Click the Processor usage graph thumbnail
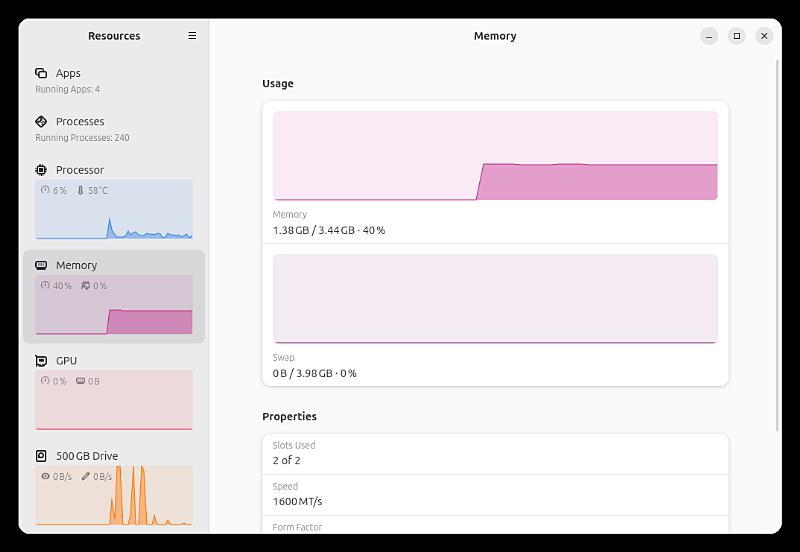The width and height of the screenshot is (800, 552). click(x=114, y=209)
